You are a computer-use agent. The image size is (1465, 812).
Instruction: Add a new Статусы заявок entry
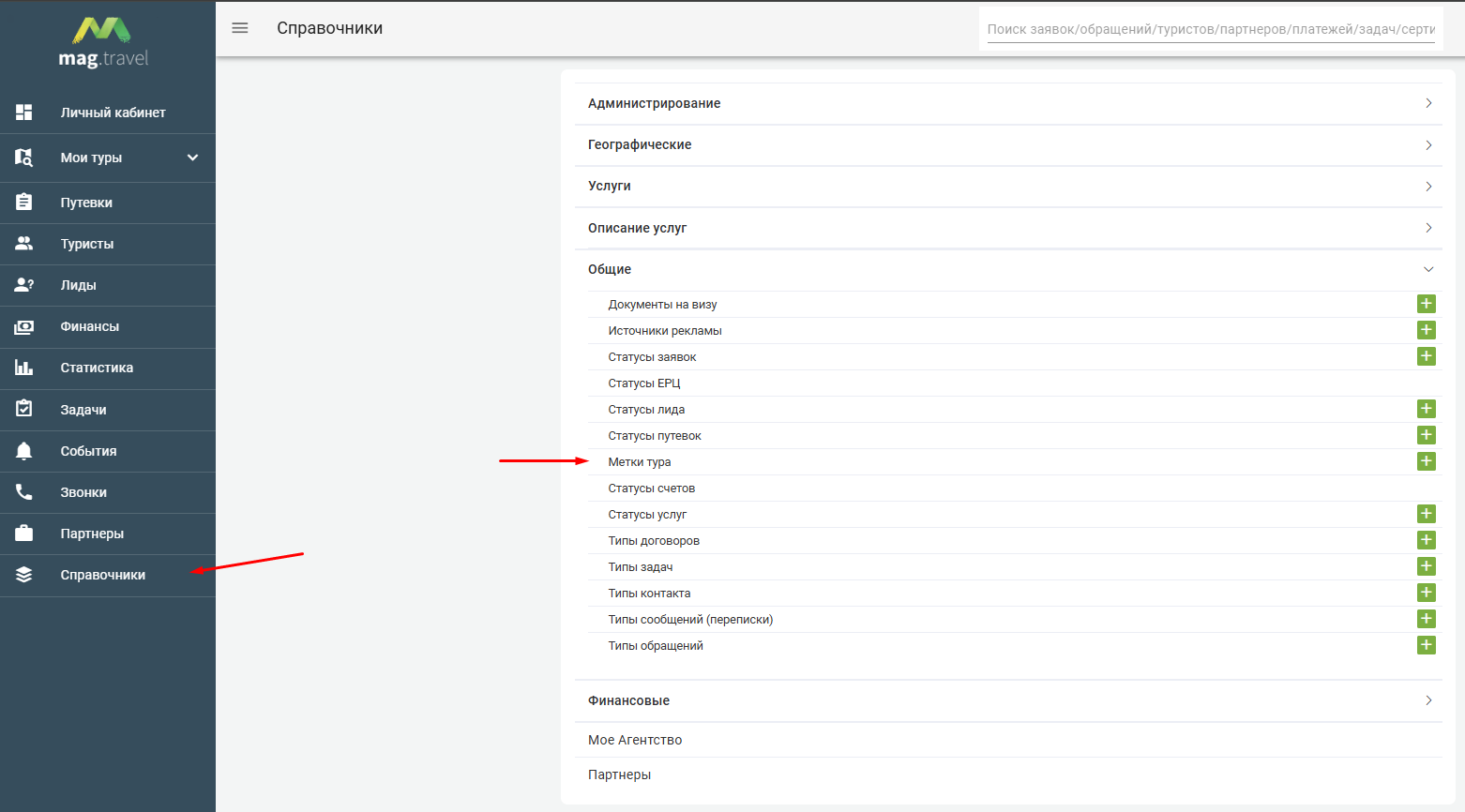[1427, 356]
